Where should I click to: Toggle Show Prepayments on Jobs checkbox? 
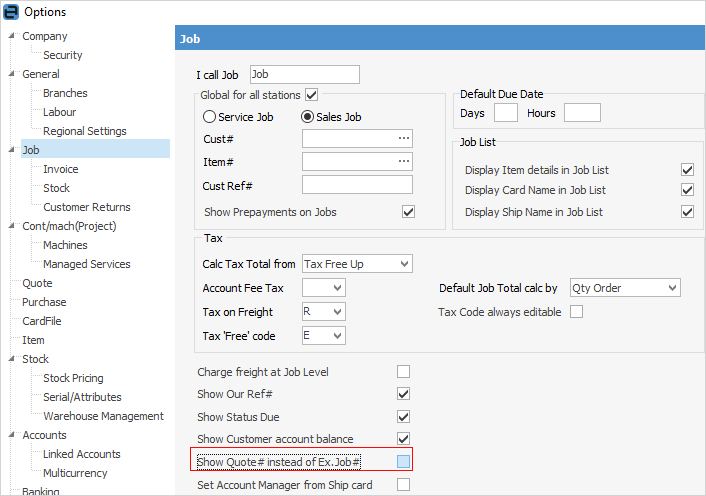click(408, 212)
